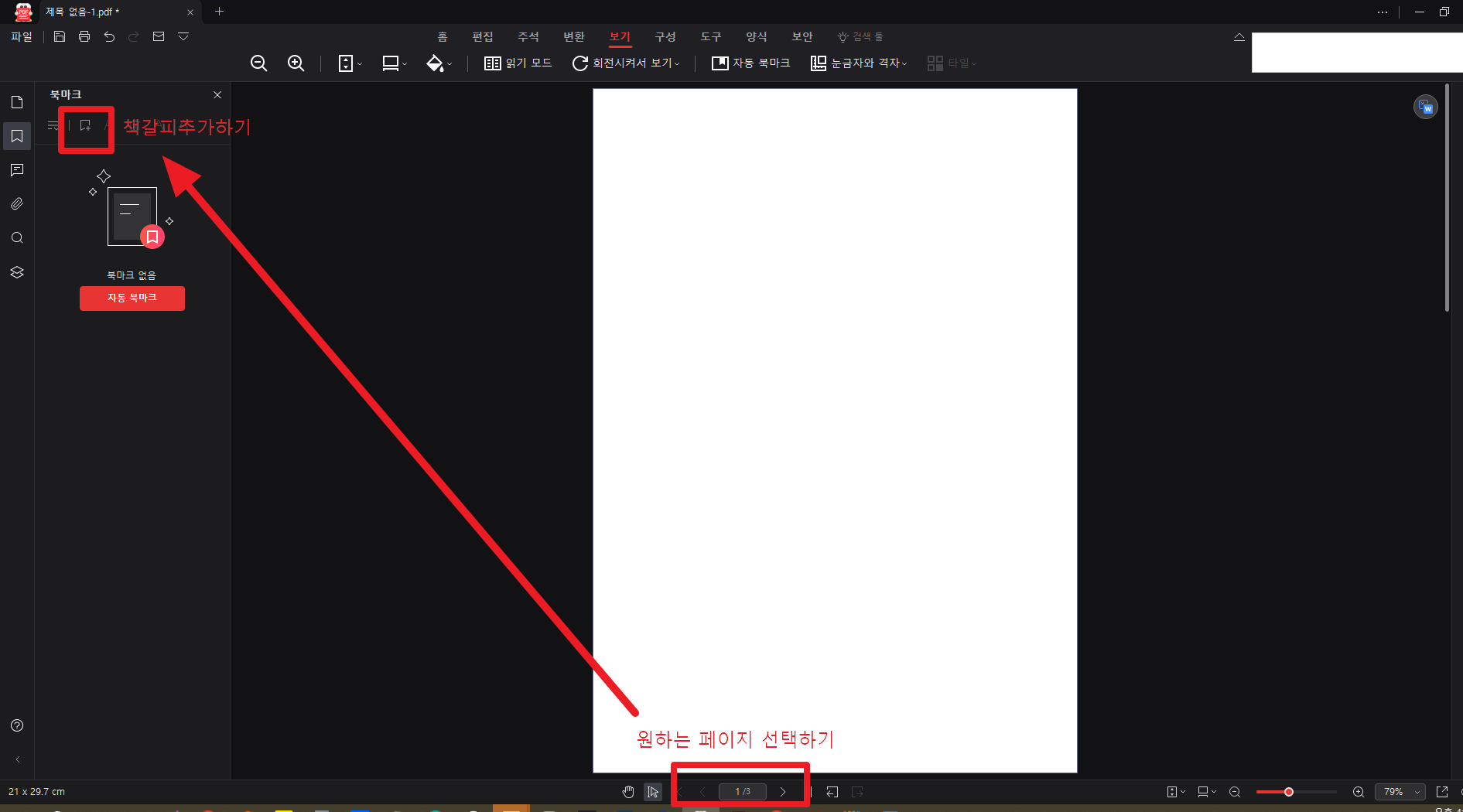1463x812 pixels.
Task: Select the hand tool in bottom bar
Action: point(628,792)
